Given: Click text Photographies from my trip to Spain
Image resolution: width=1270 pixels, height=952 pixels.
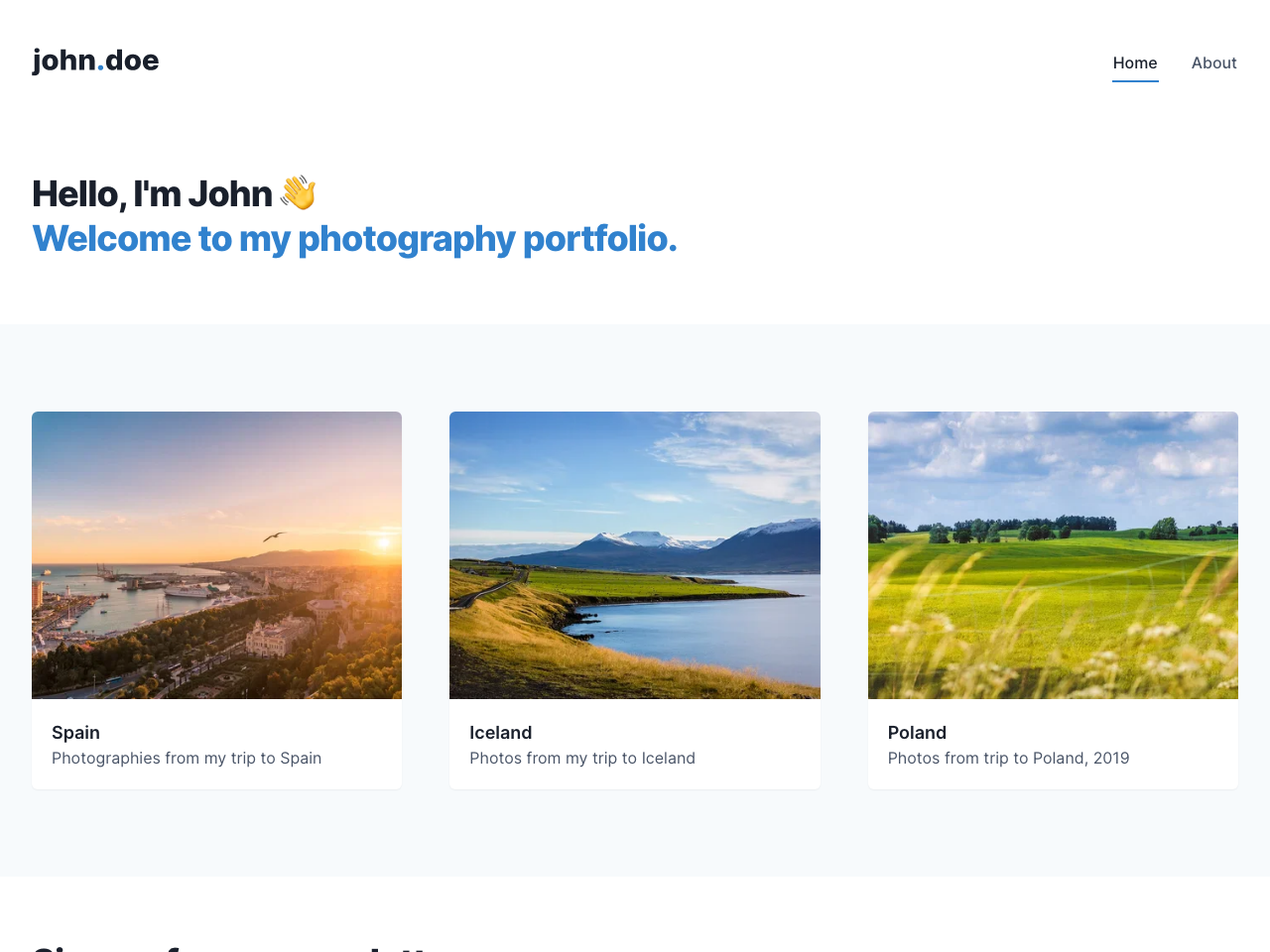Looking at the screenshot, I should [x=187, y=757].
